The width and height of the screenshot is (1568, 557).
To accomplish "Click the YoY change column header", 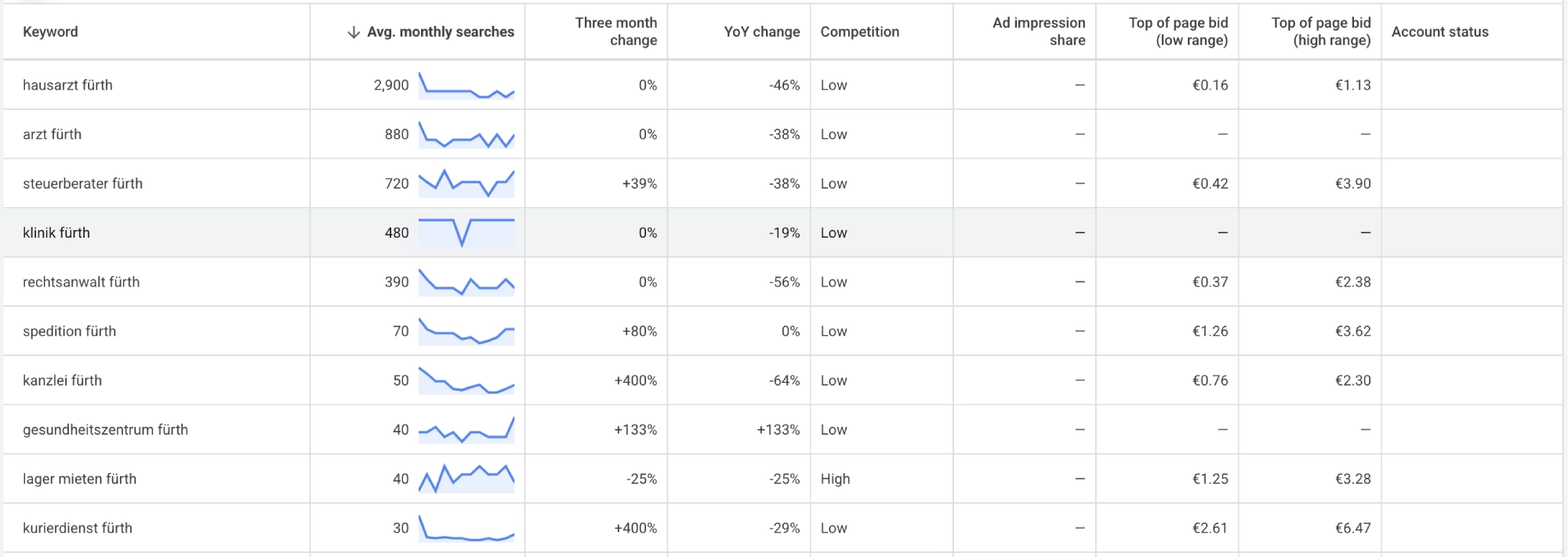I will pos(762,32).
